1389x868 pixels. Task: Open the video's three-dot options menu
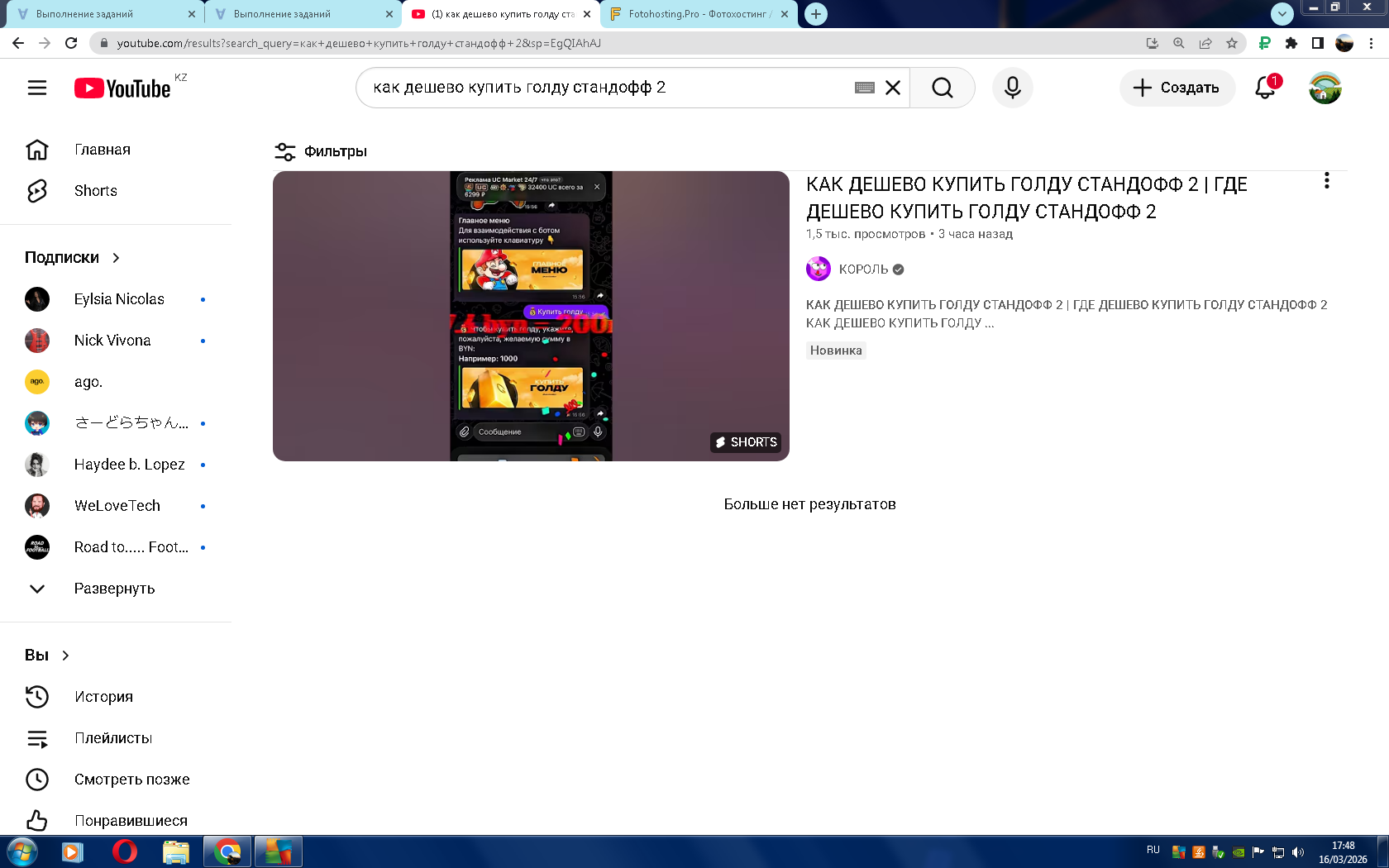(1326, 181)
